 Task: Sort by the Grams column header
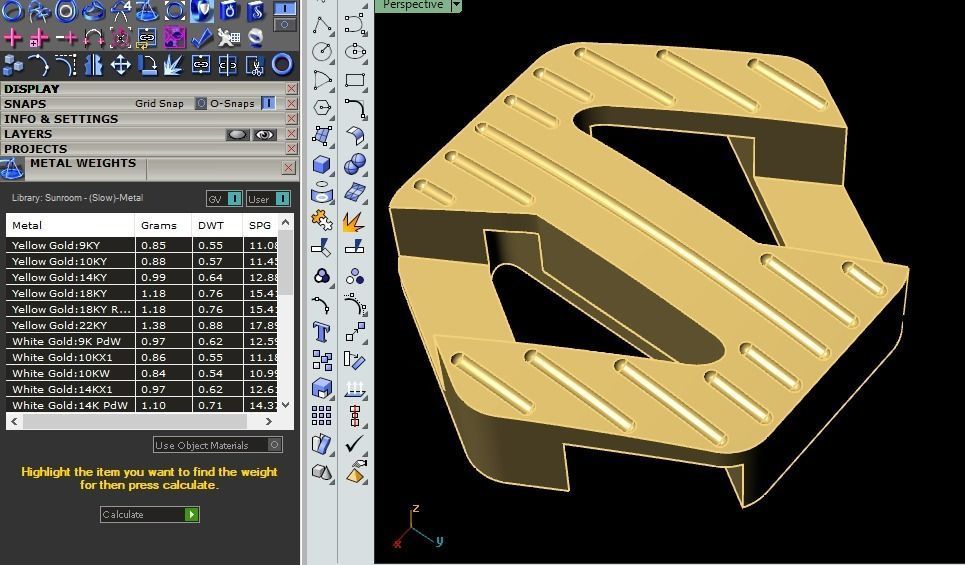coord(163,225)
